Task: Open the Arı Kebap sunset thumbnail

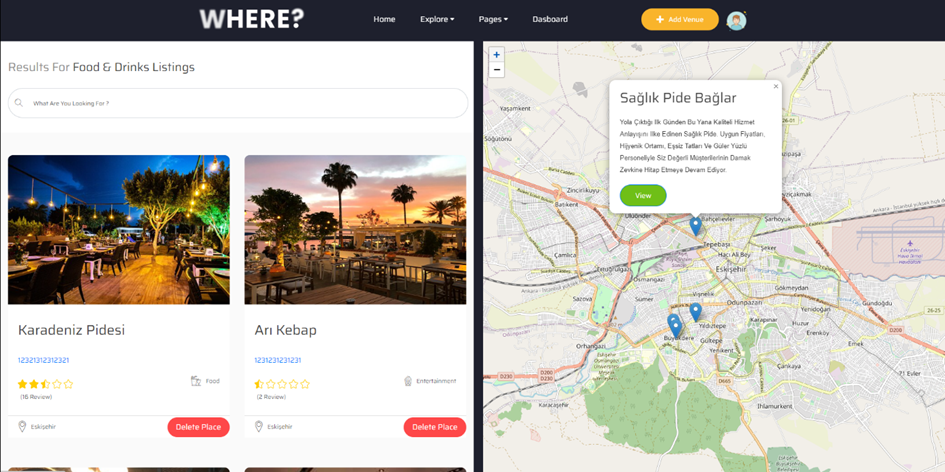Action: 355,230
